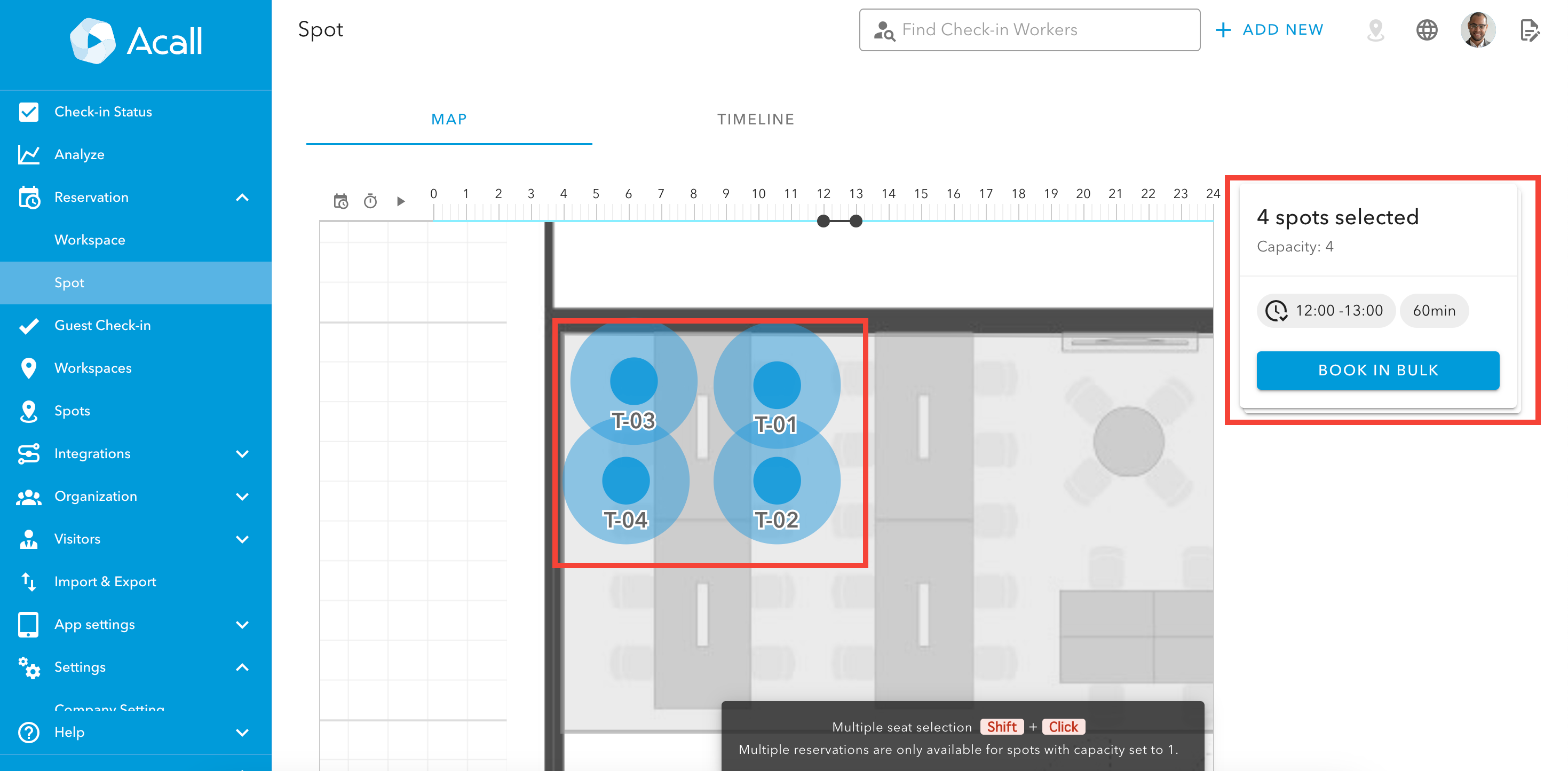Click the ADD NEW button
The height and width of the screenshot is (771, 1568).
click(1270, 30)
